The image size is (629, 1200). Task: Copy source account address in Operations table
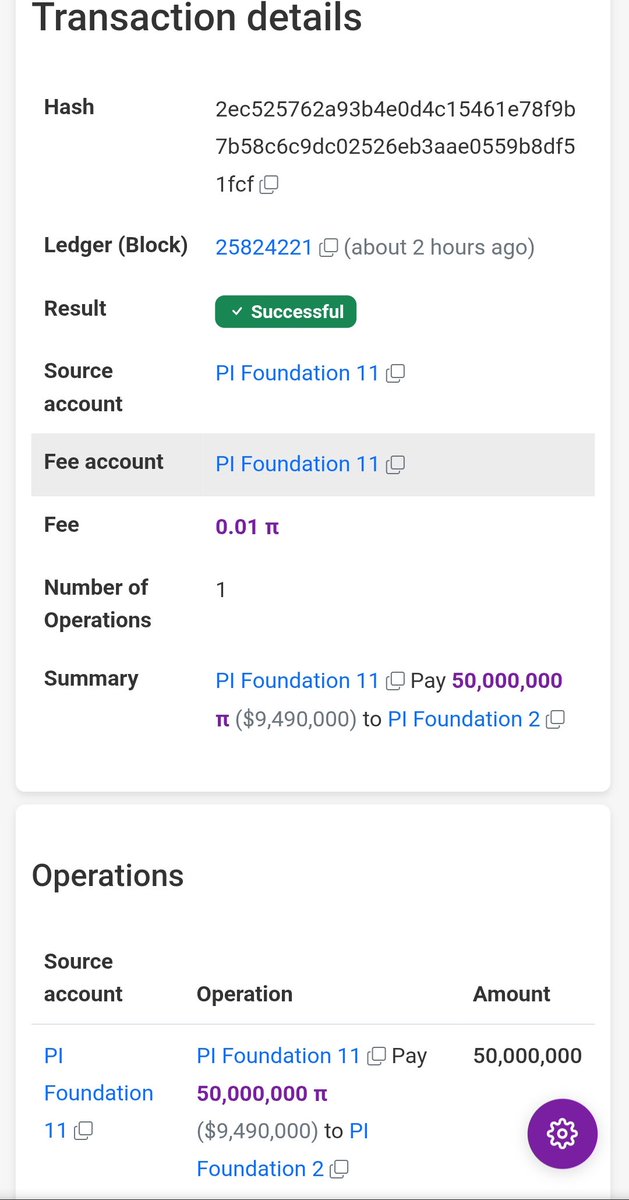(x=84, y=1132)
